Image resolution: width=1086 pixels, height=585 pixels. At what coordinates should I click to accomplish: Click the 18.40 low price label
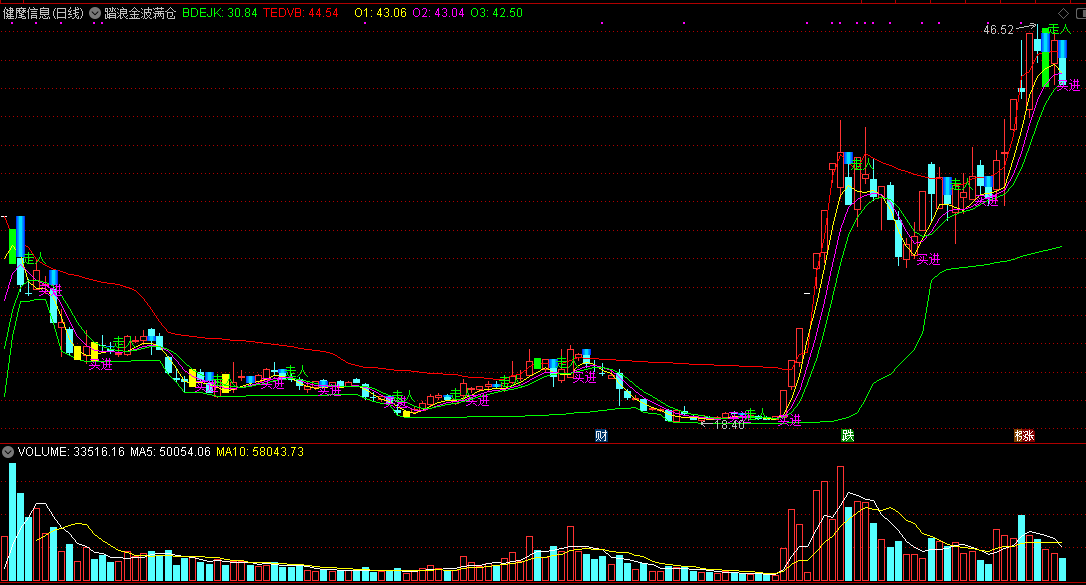729,425
